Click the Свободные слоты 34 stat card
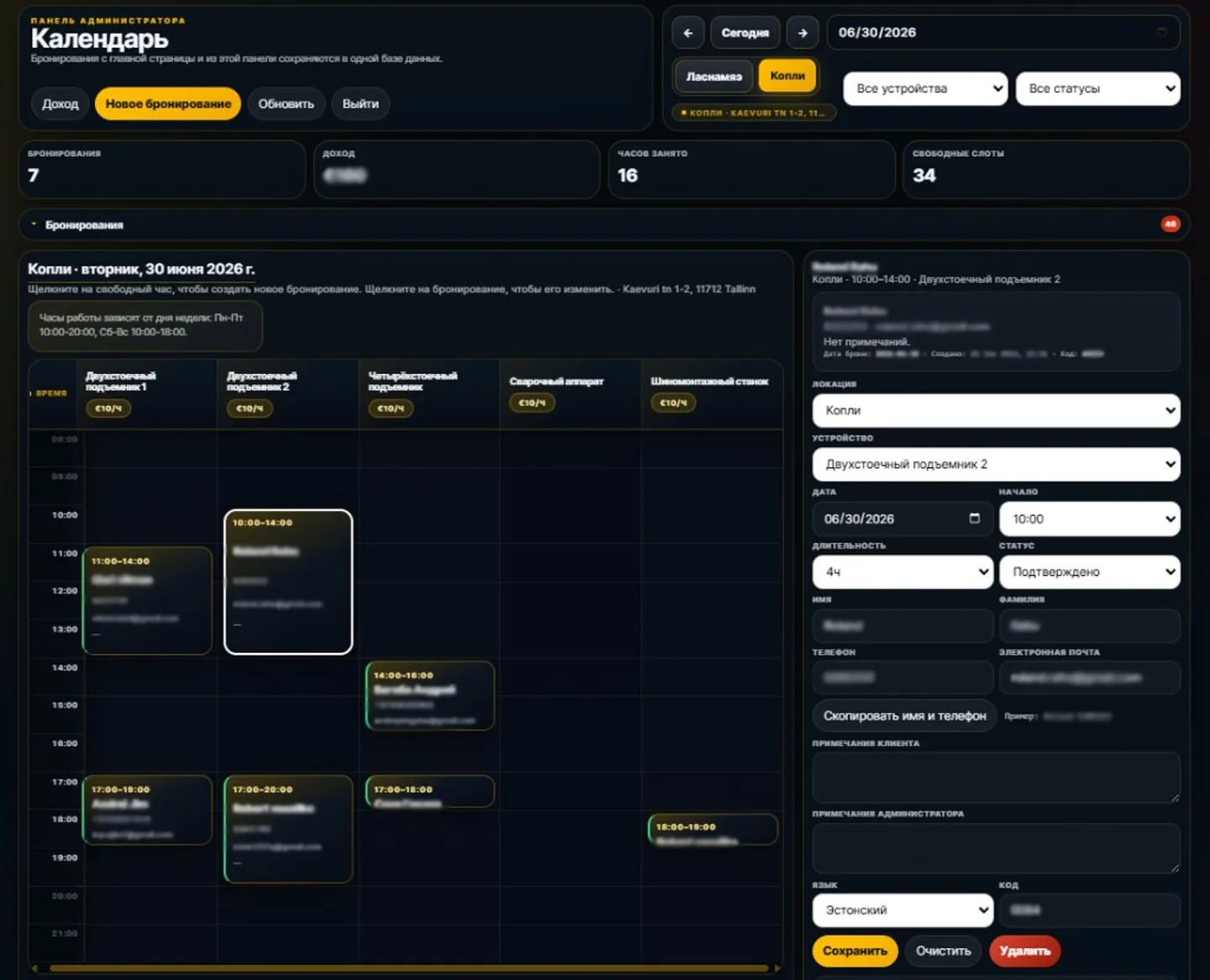 point(1046,169)
